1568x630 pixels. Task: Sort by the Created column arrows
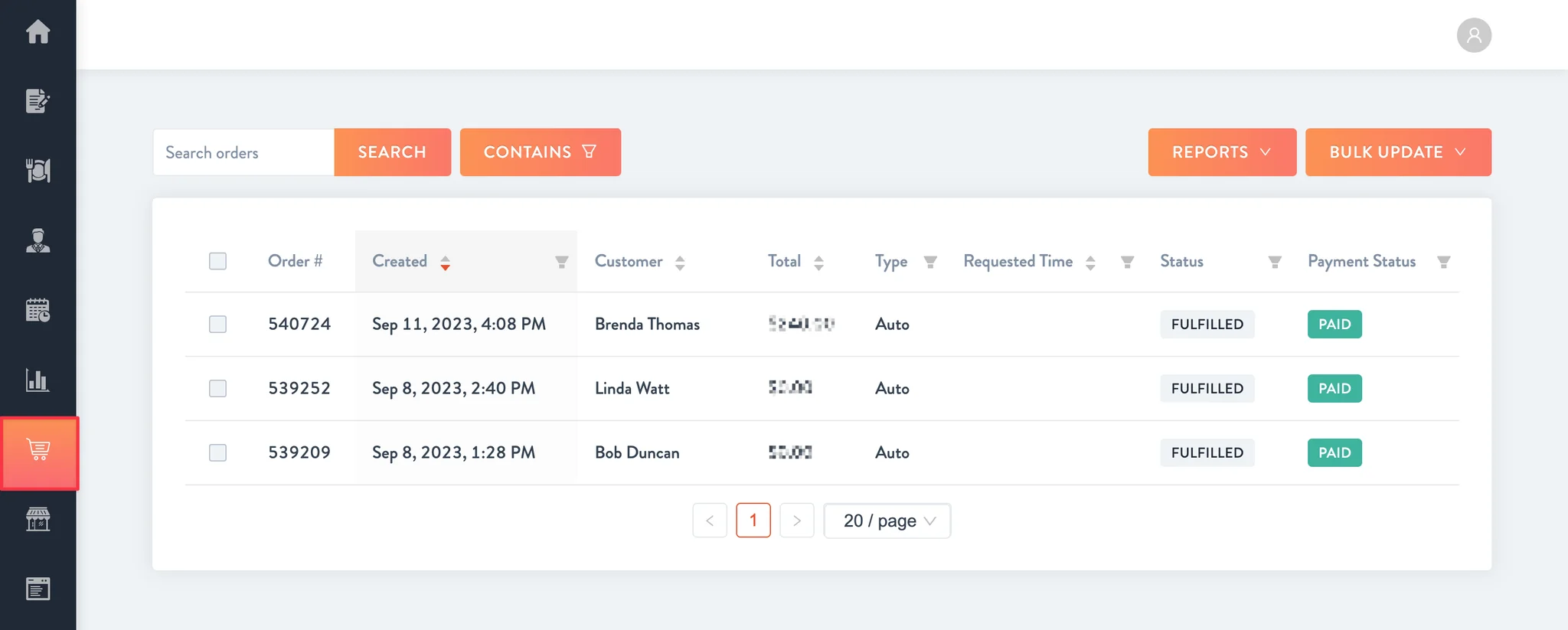click(445, 263)
